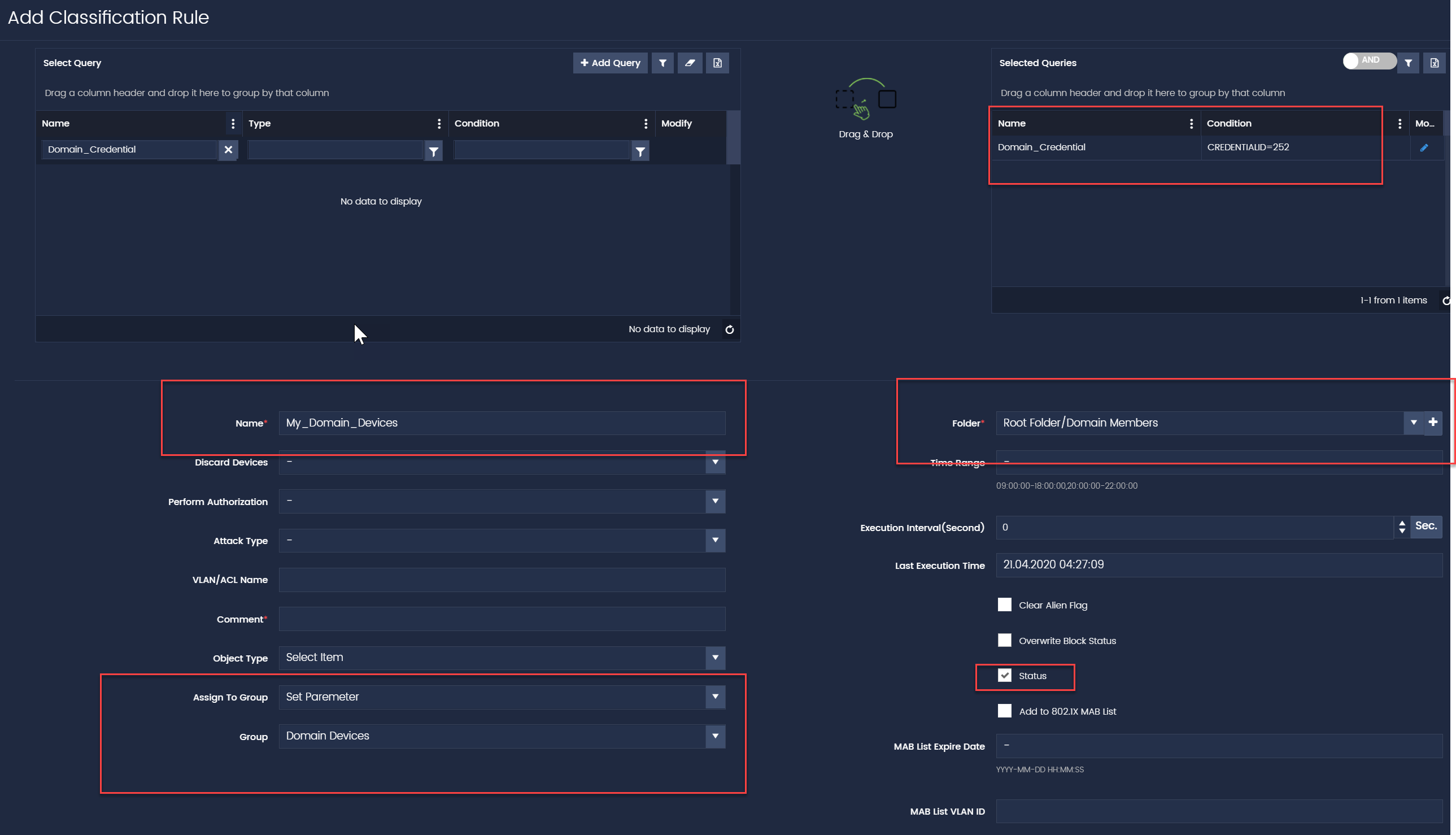The height and width of the screenshot is (835, 1456).
Task: Click the Execution Interval value field
Action: 1195,528
